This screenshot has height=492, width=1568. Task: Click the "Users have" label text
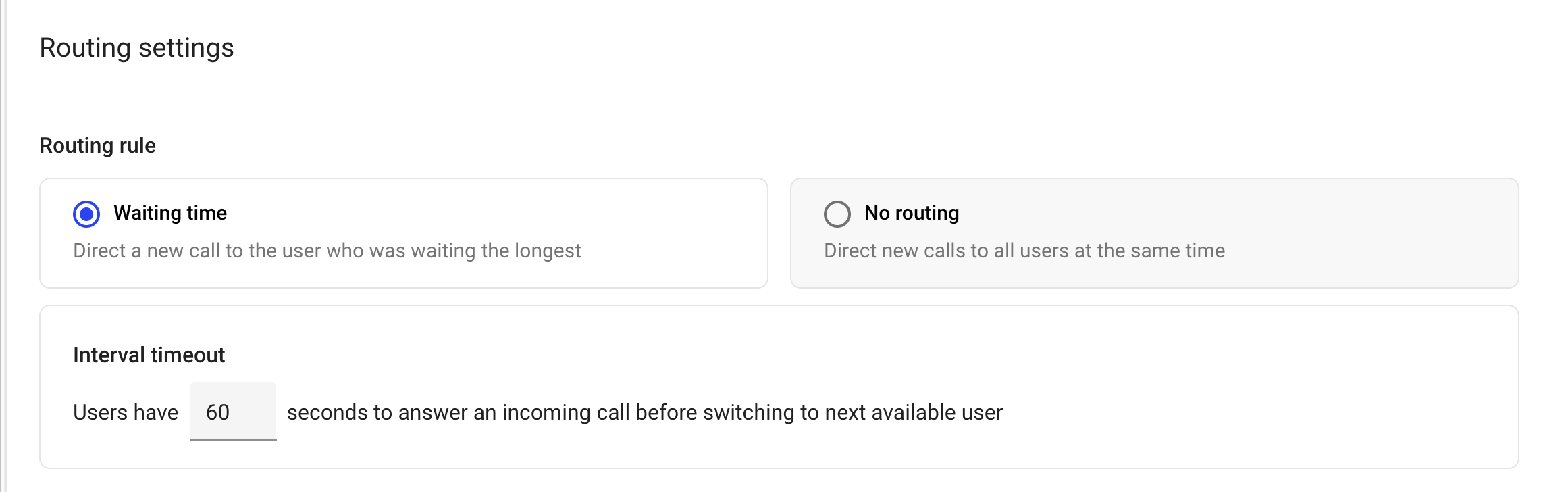coord(126,412)
